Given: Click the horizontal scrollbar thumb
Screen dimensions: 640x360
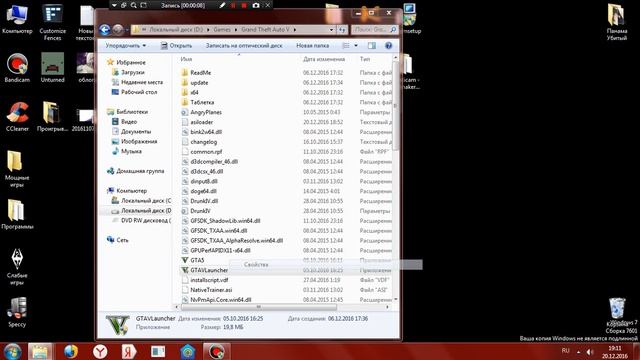Looking at the screenshot, I should tap(259, 307).
